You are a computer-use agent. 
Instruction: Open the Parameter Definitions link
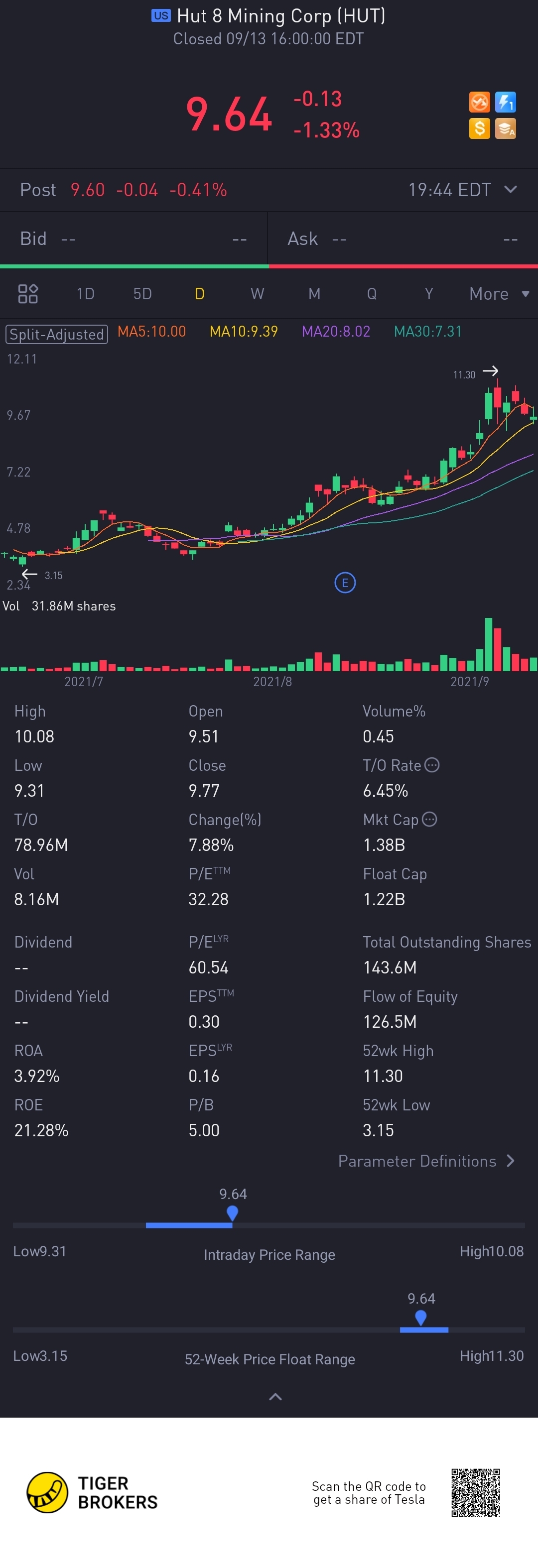[426, 1161]
